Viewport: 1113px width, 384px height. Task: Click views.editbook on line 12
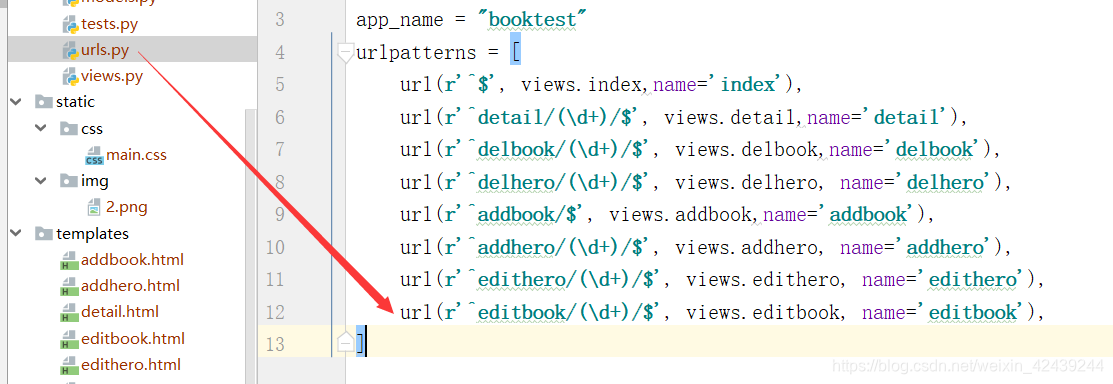(x=762, y=312)
